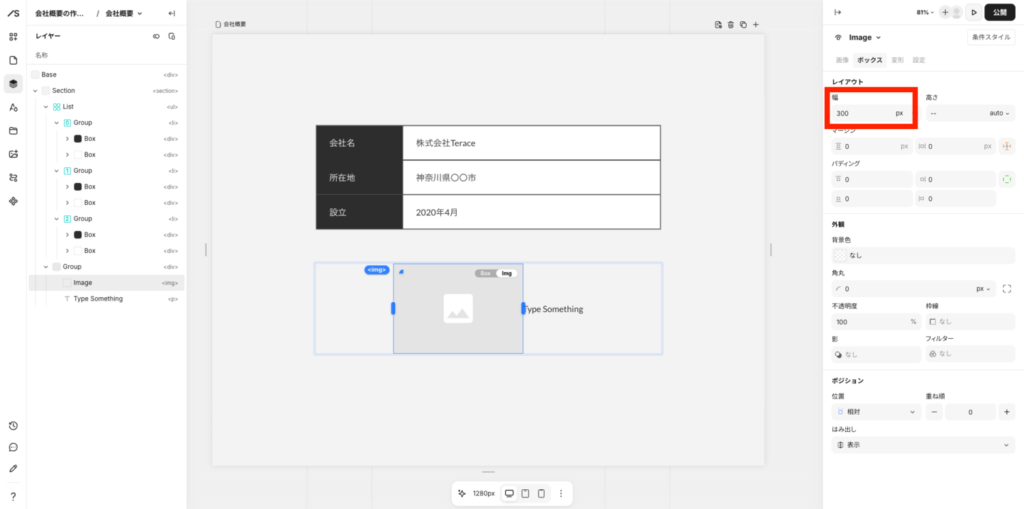Click the 条件スタイル button
This screenshot has height=509, width=1024.
coord(990,37)
